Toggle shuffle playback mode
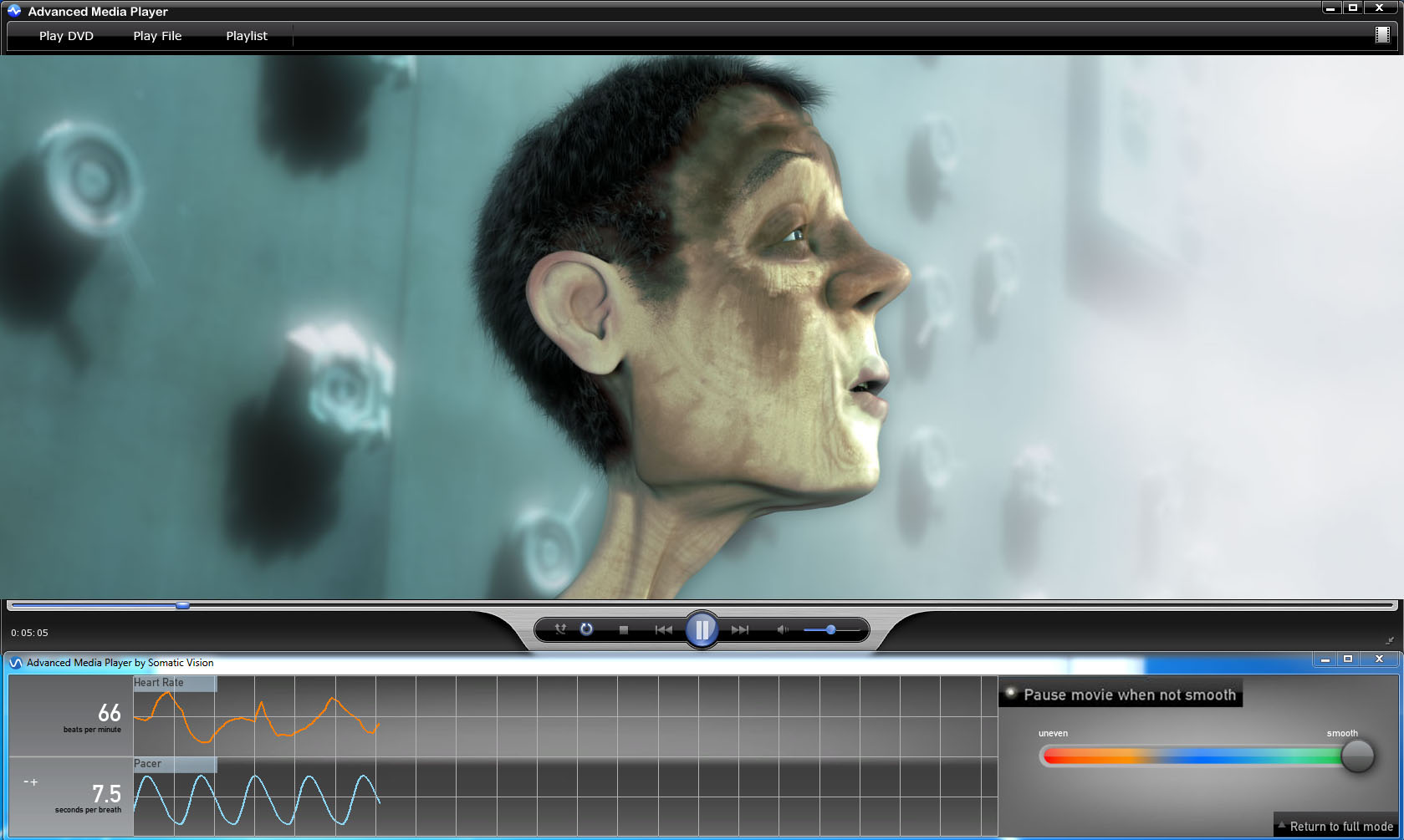Image resolution: width=1404 pixels, height=840 pixels. (x=560, y=629)
